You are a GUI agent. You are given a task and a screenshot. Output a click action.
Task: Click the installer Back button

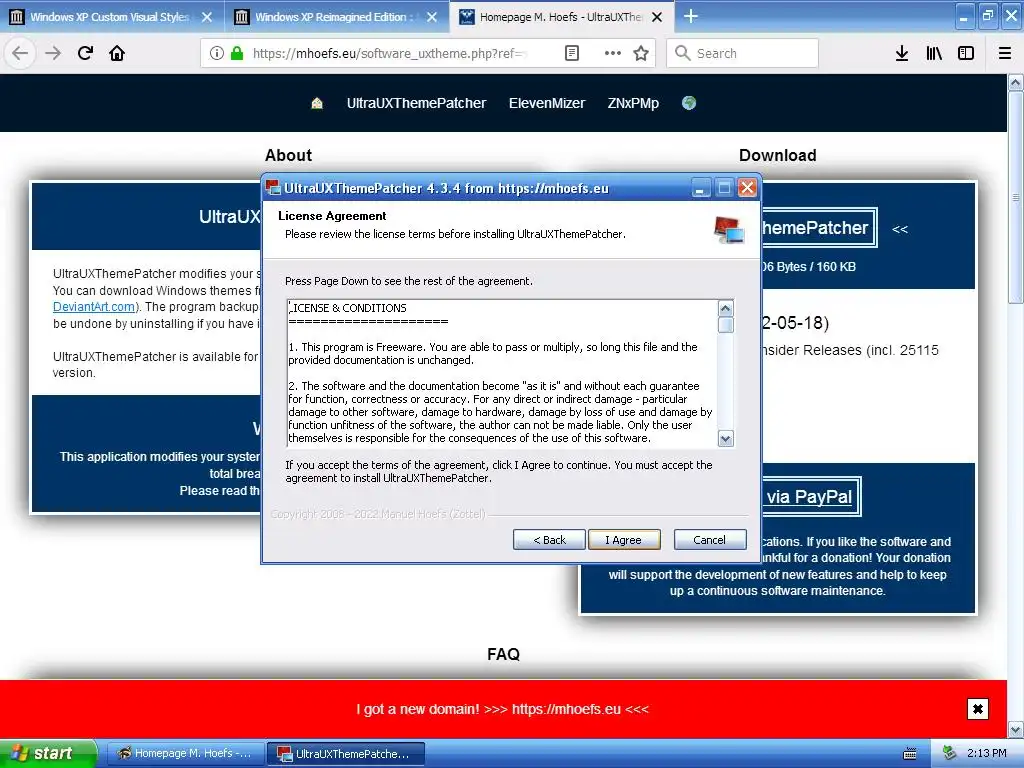pos(549,540)
